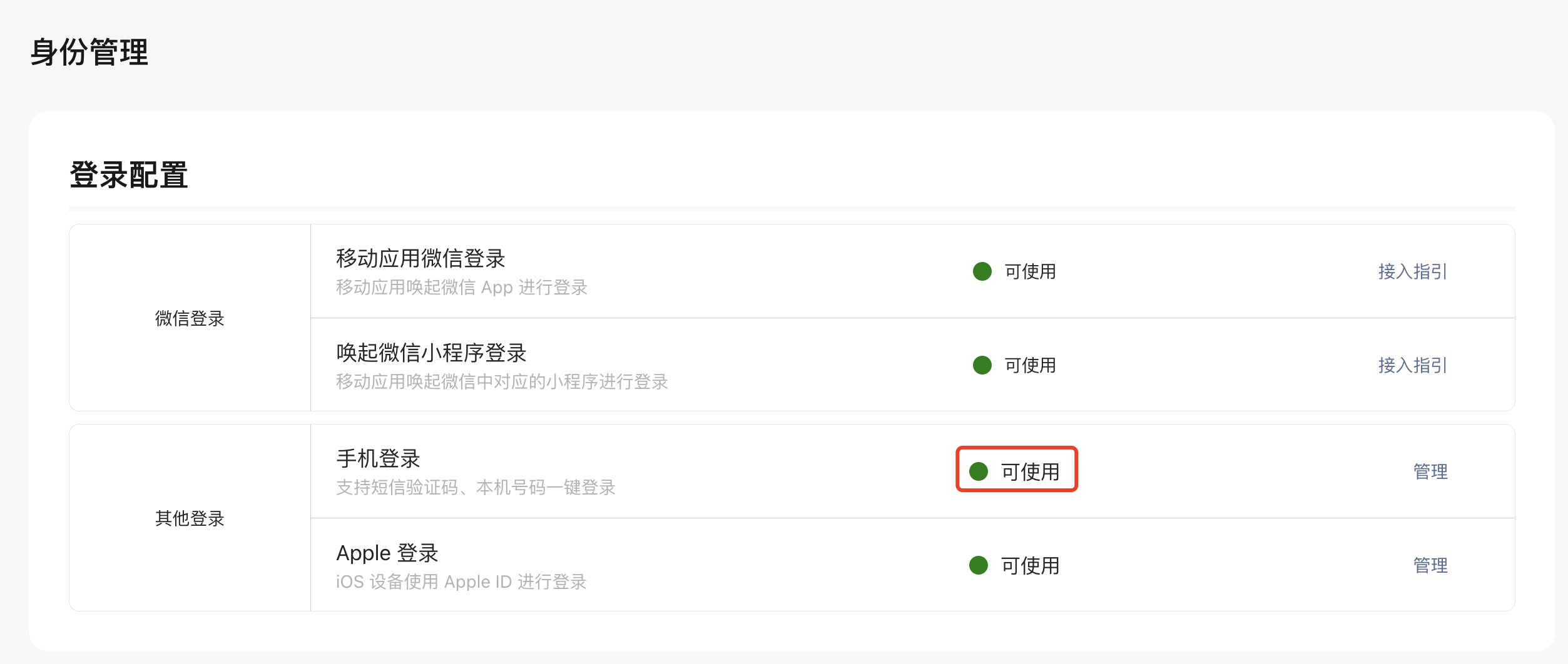Screen dimensions: 1568x664
Task: Click the 手机登录 row title
Action: tap(378, 458)
